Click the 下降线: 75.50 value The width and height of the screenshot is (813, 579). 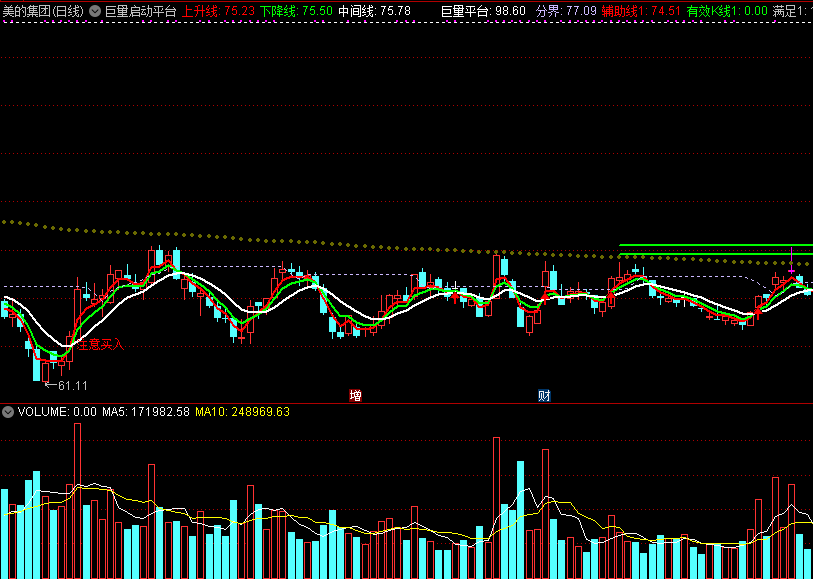296,11
